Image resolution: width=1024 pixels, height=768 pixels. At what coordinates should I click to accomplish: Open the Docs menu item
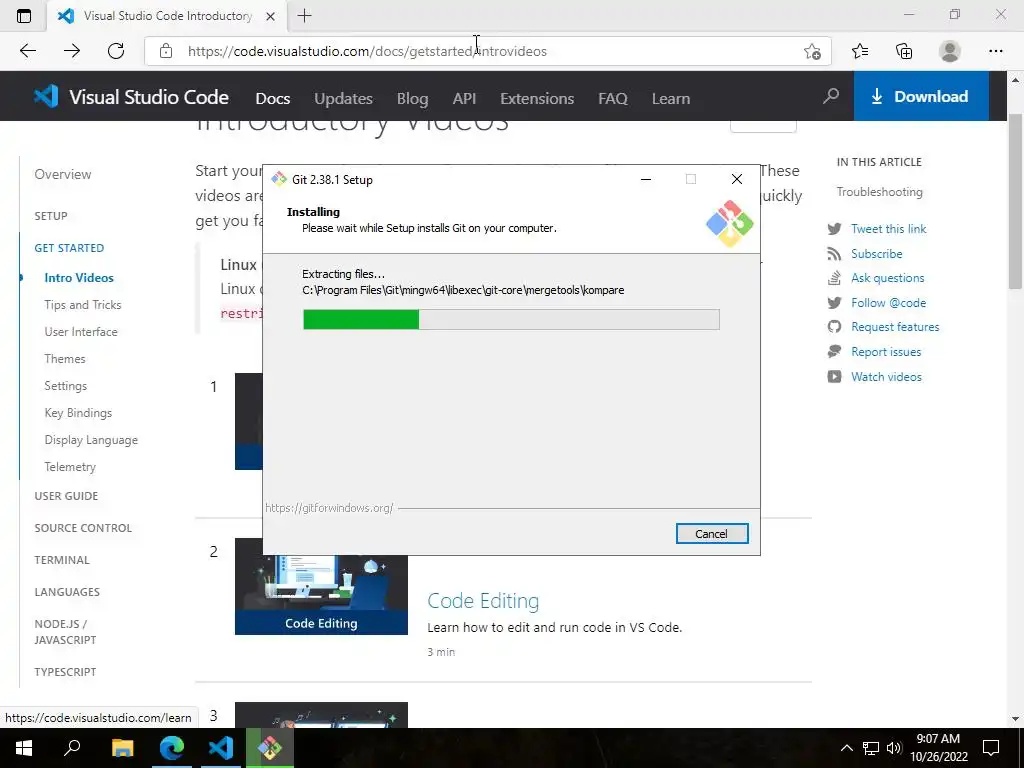pyautogui.click(x=272, y=99)
